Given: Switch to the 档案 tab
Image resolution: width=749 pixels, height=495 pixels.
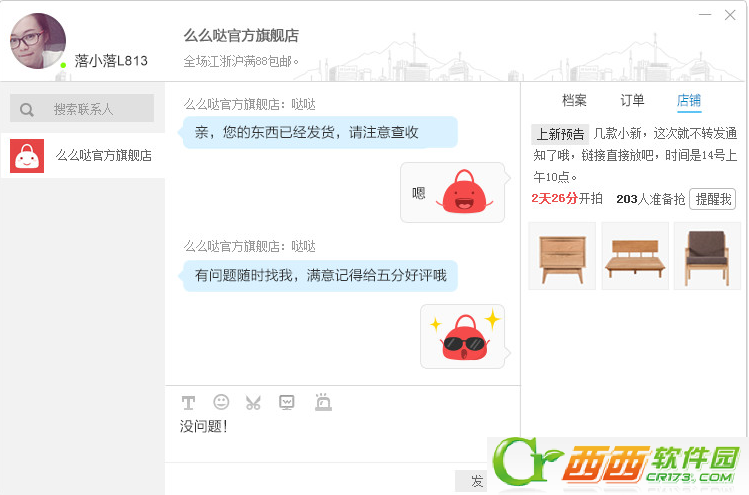Looking at the screenshot, I should click(x=574, y=100).
